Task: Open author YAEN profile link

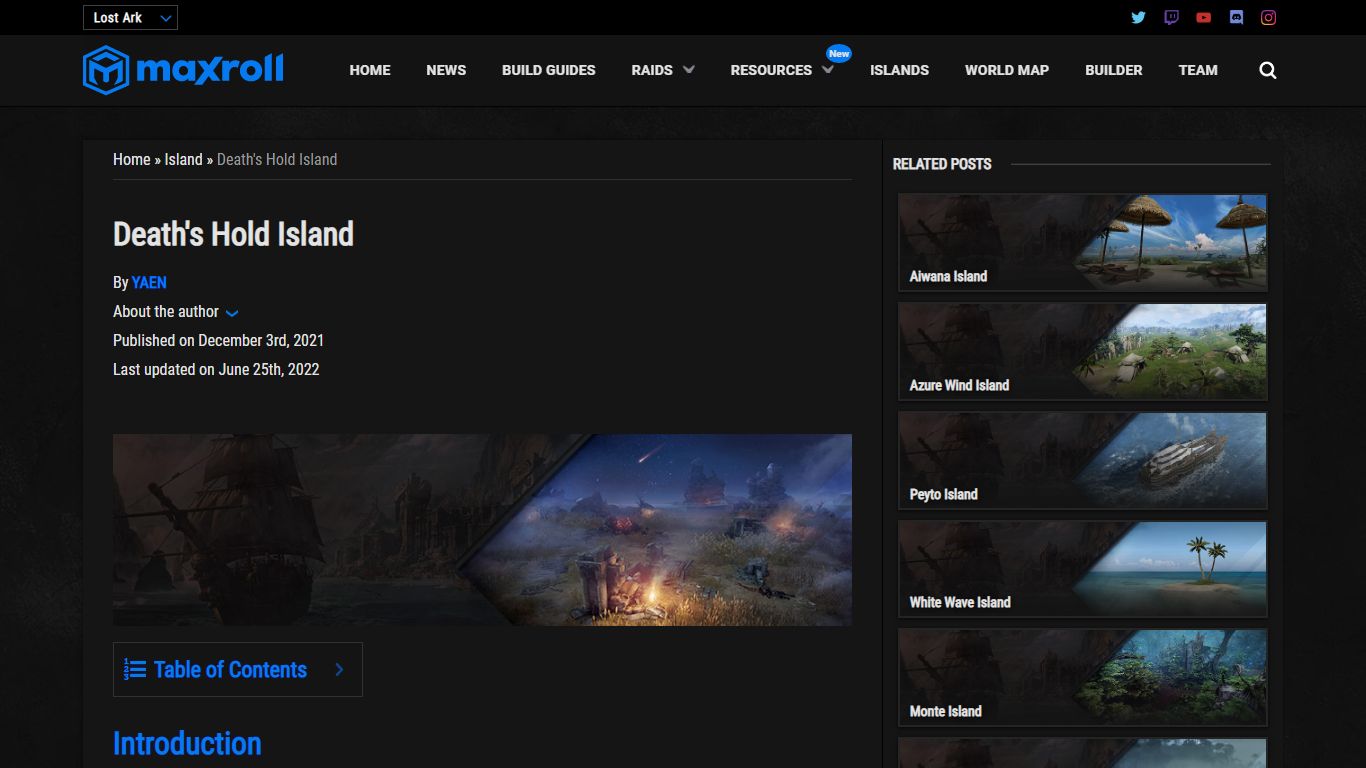Action: (x=149, y=283)
